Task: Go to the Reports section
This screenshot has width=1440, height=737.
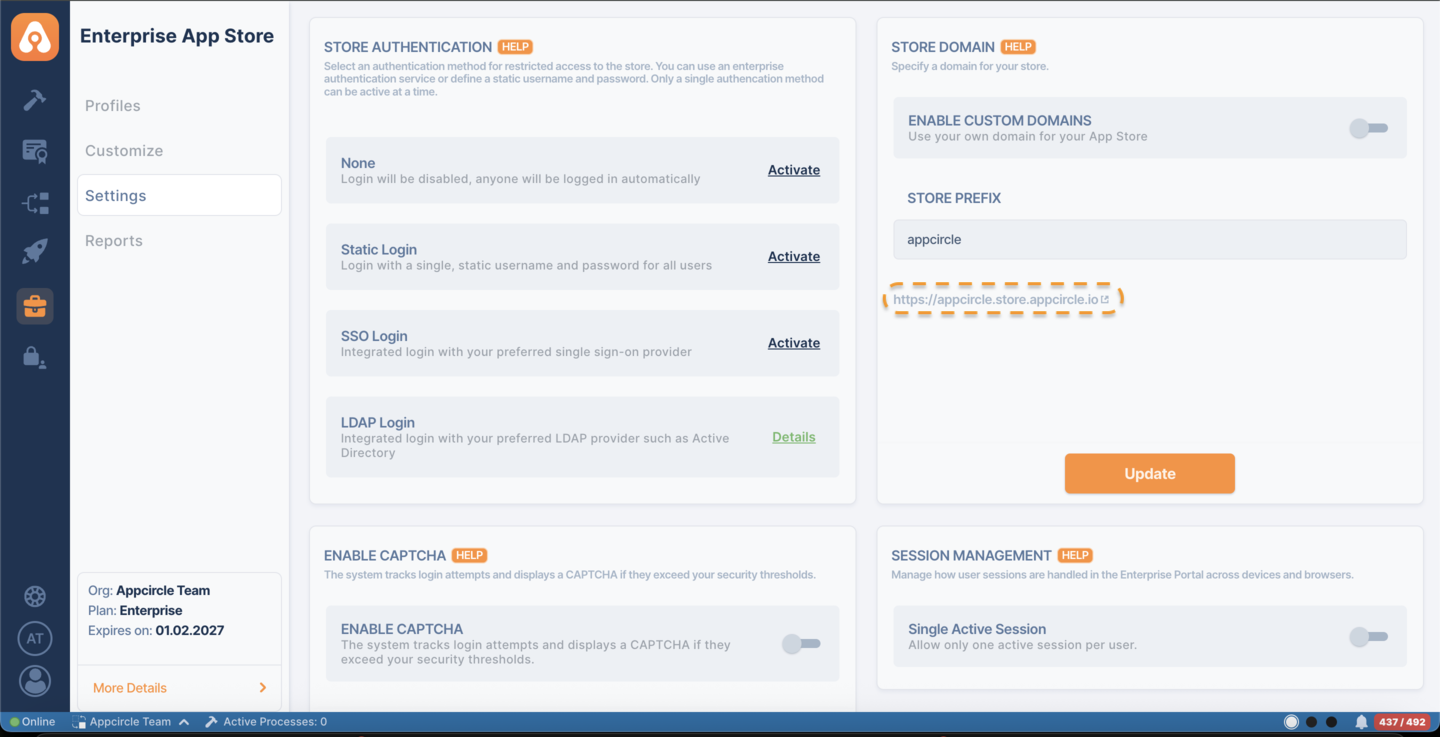Action: [113, 240]
